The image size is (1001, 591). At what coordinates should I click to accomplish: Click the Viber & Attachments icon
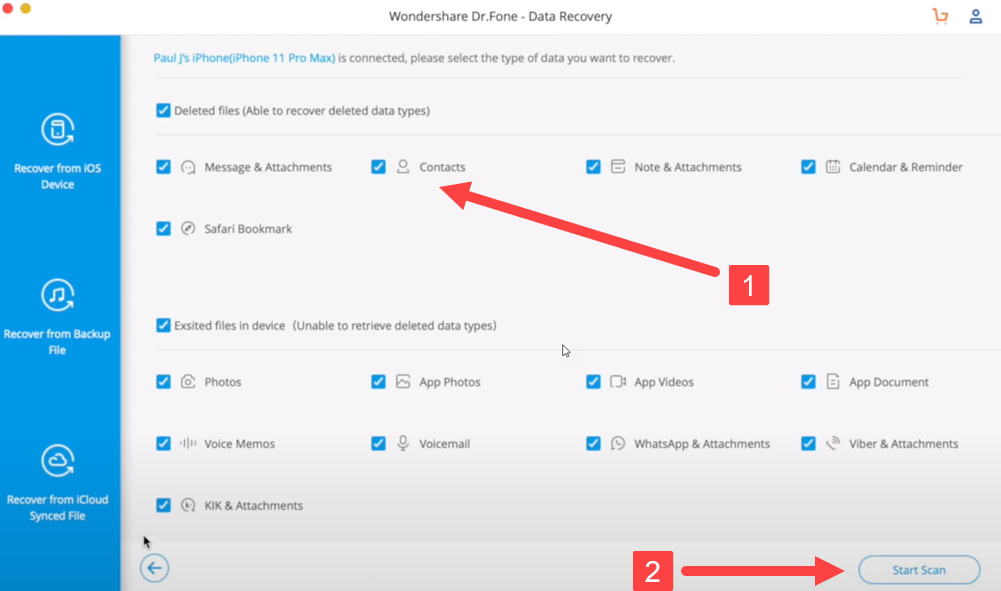pos(833,443)
